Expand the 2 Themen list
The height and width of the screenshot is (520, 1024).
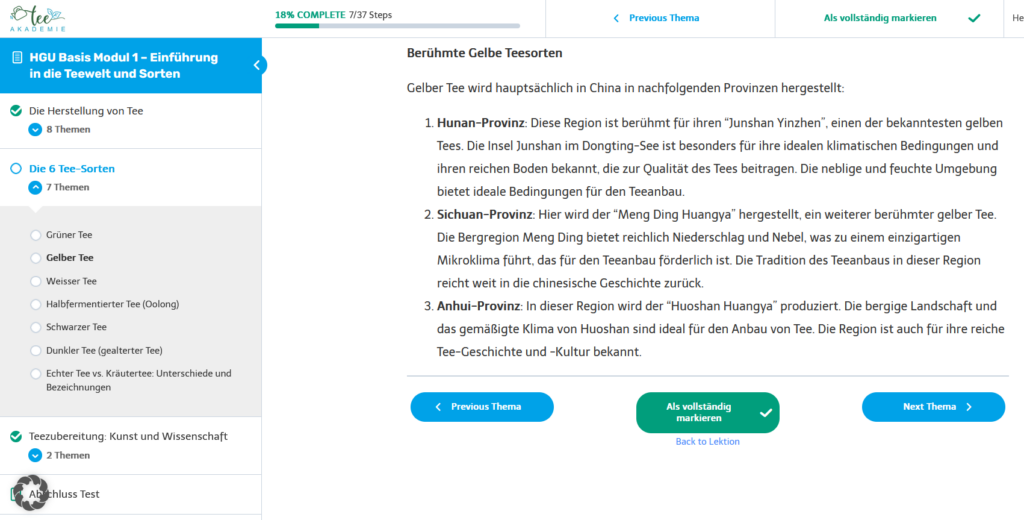(35, 455)
